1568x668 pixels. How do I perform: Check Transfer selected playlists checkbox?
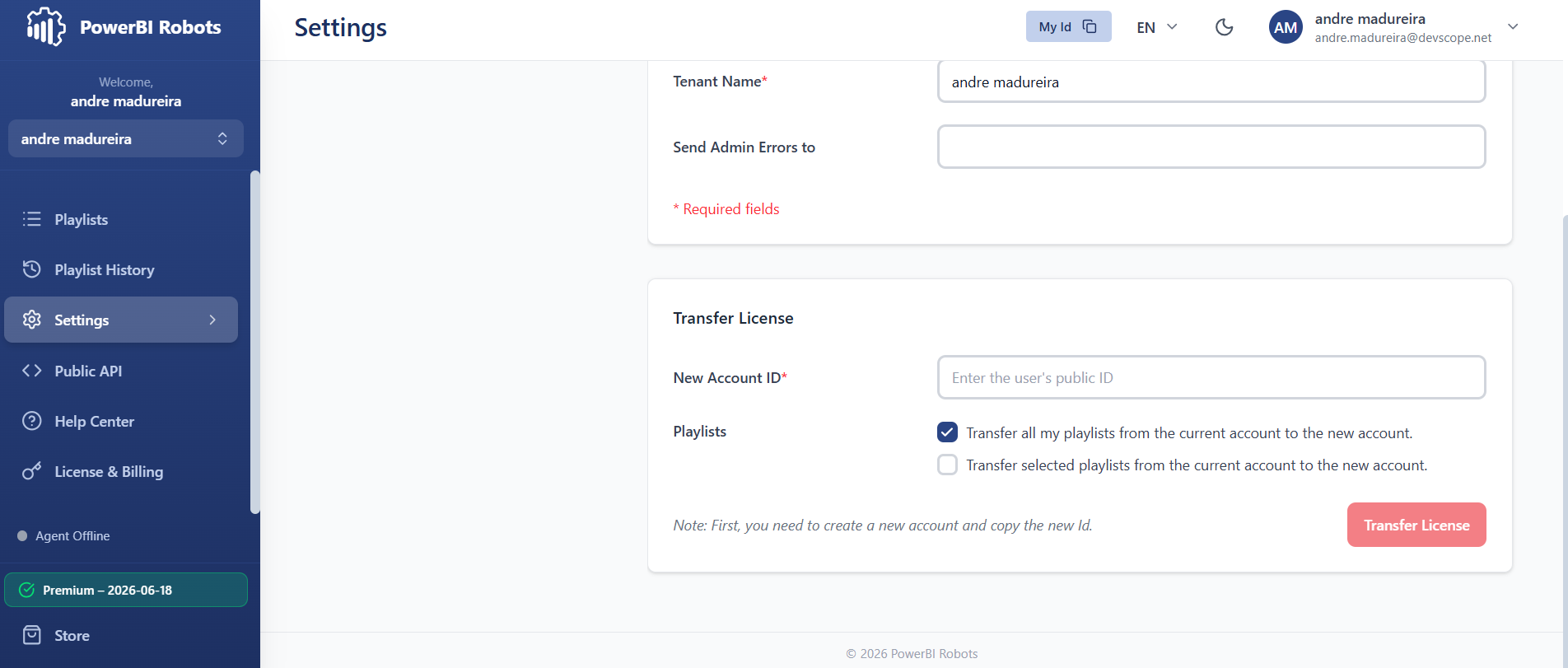coord(947,465)
